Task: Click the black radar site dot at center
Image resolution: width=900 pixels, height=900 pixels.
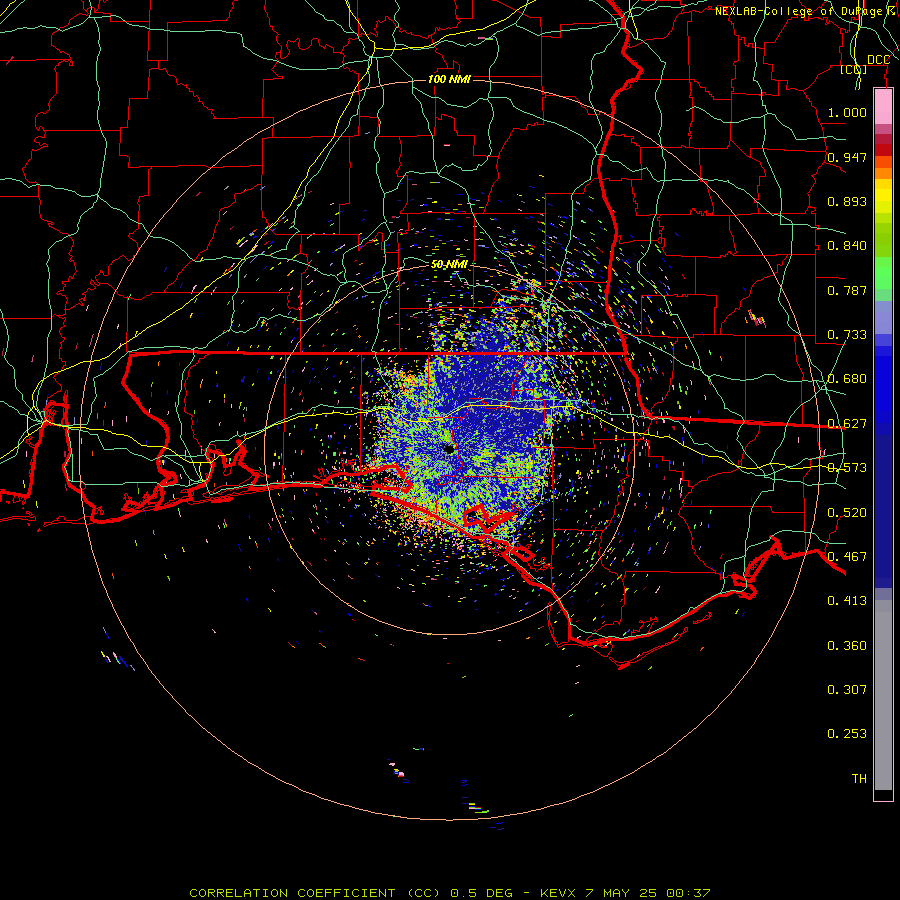Action: [x=449, y=448]
